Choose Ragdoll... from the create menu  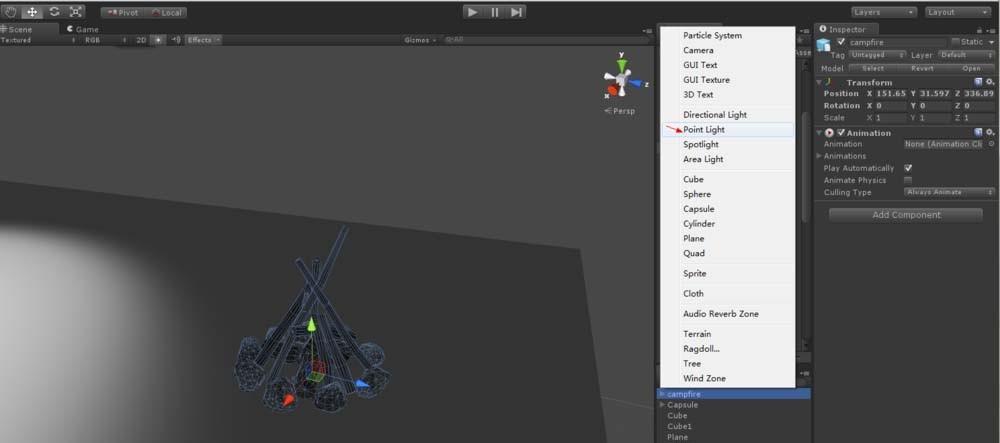(x=727, y=349)
